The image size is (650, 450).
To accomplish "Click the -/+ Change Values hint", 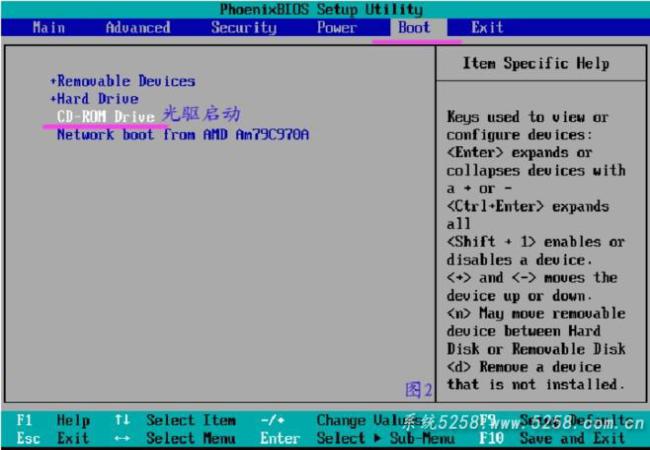I will pos(340,421).
